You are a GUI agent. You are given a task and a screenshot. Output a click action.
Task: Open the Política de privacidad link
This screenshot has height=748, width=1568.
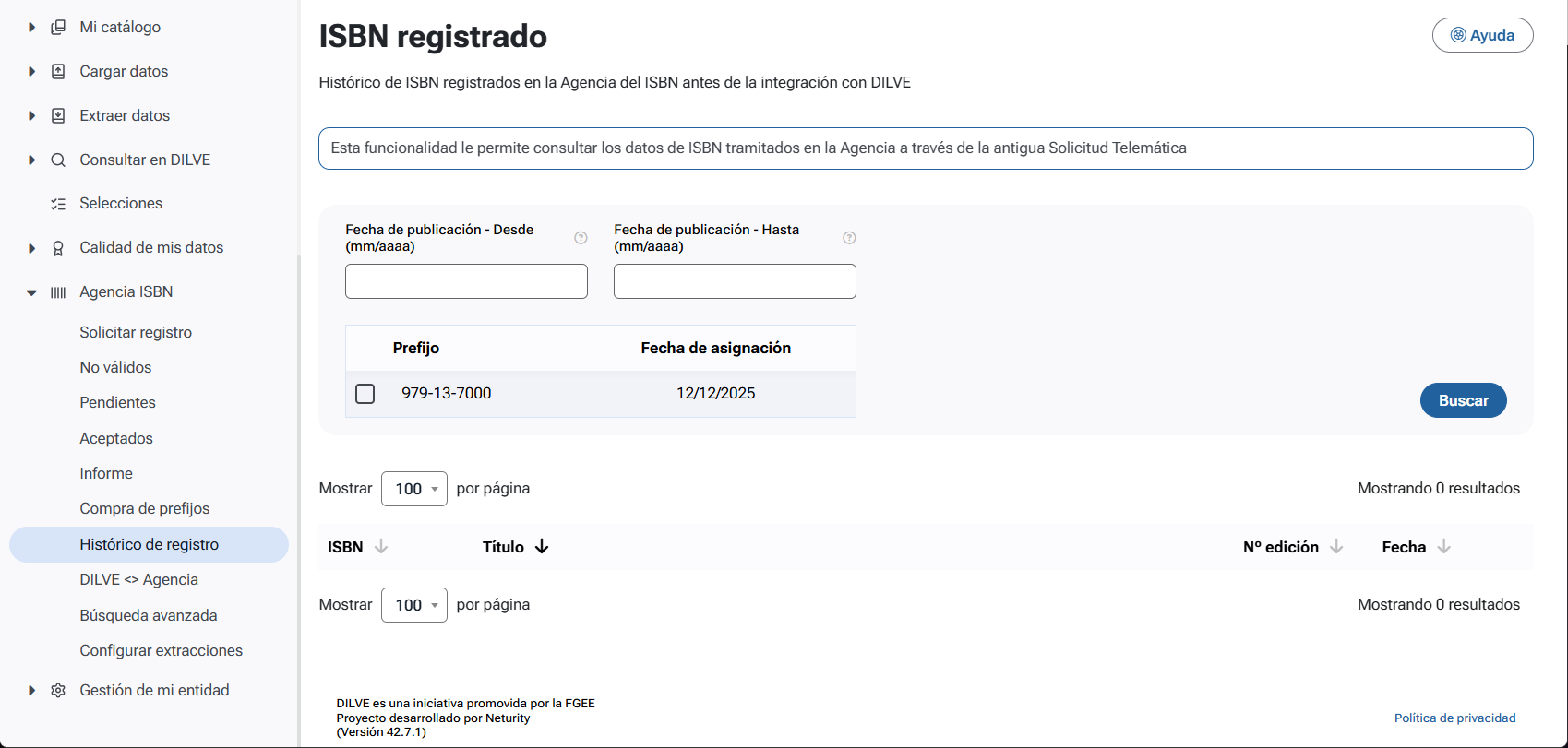[x=1454, y=718]
